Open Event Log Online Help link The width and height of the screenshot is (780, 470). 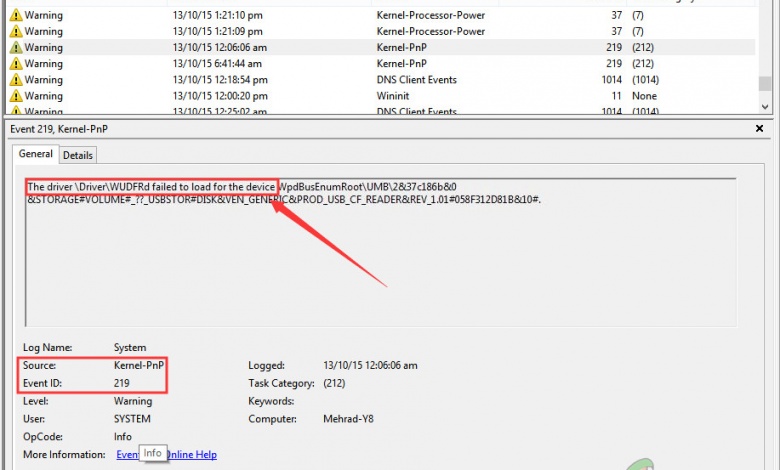pos(167,455)
